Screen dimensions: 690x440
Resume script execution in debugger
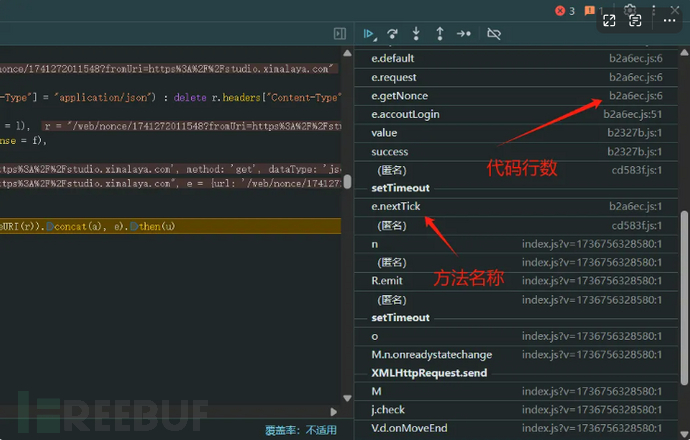click(x=369, y=34)
